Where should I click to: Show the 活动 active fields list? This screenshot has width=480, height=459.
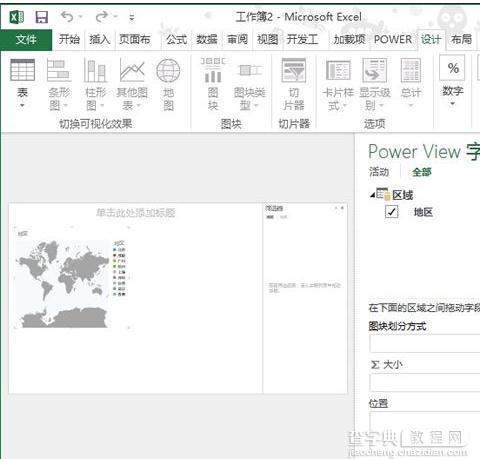tap(379, 172)
